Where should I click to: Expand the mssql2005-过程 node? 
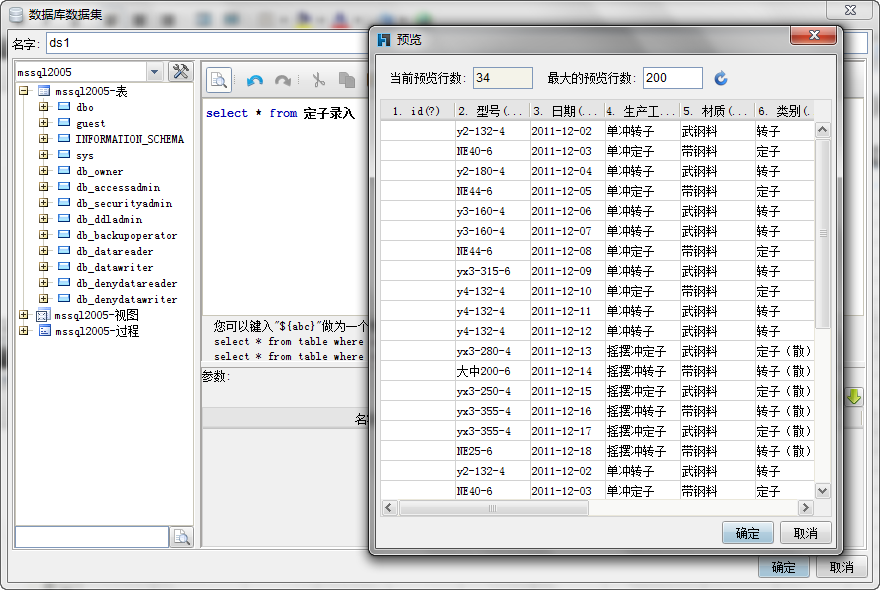pos(23,331)
